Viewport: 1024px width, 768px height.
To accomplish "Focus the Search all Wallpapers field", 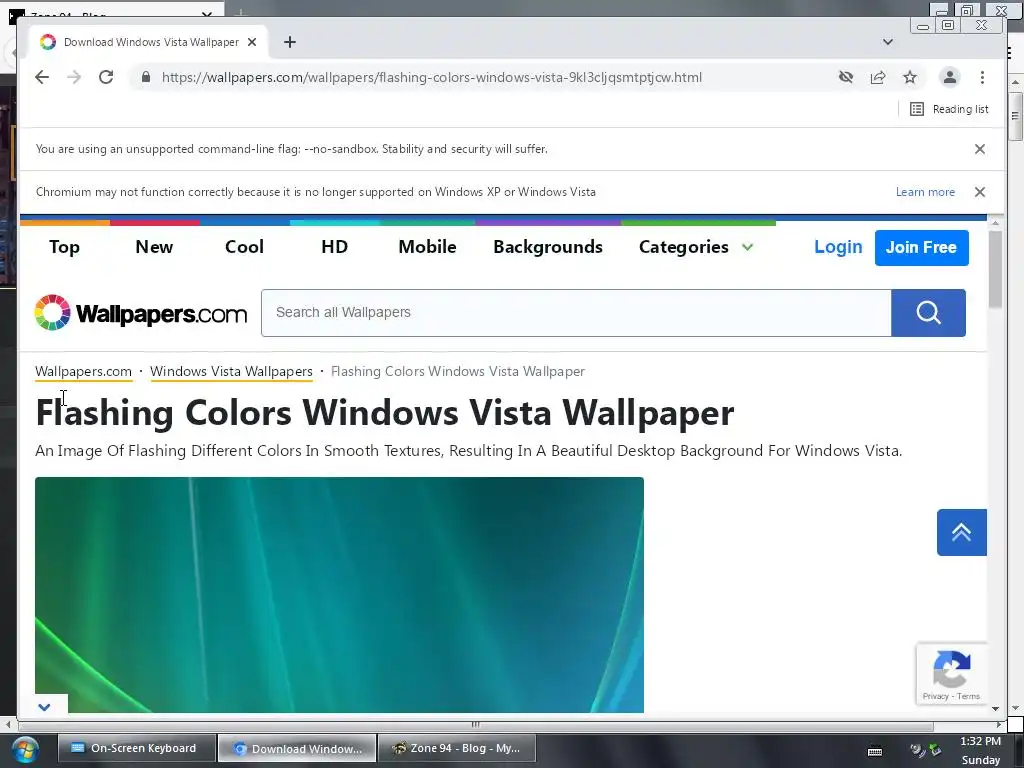I will (x=576, y=313).
